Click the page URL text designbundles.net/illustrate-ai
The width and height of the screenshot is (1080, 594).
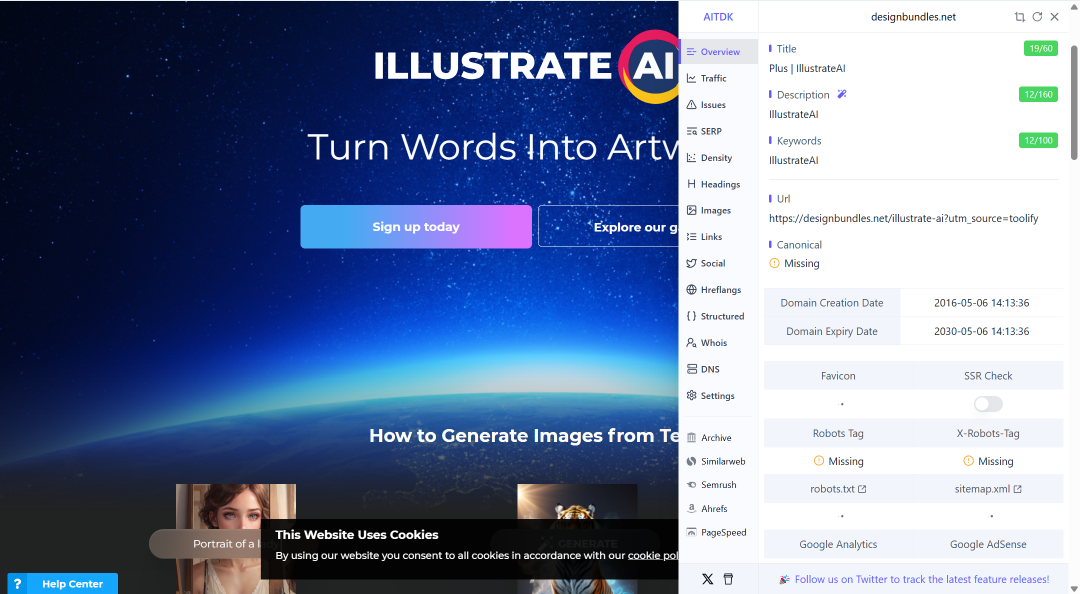coord(904,218)
